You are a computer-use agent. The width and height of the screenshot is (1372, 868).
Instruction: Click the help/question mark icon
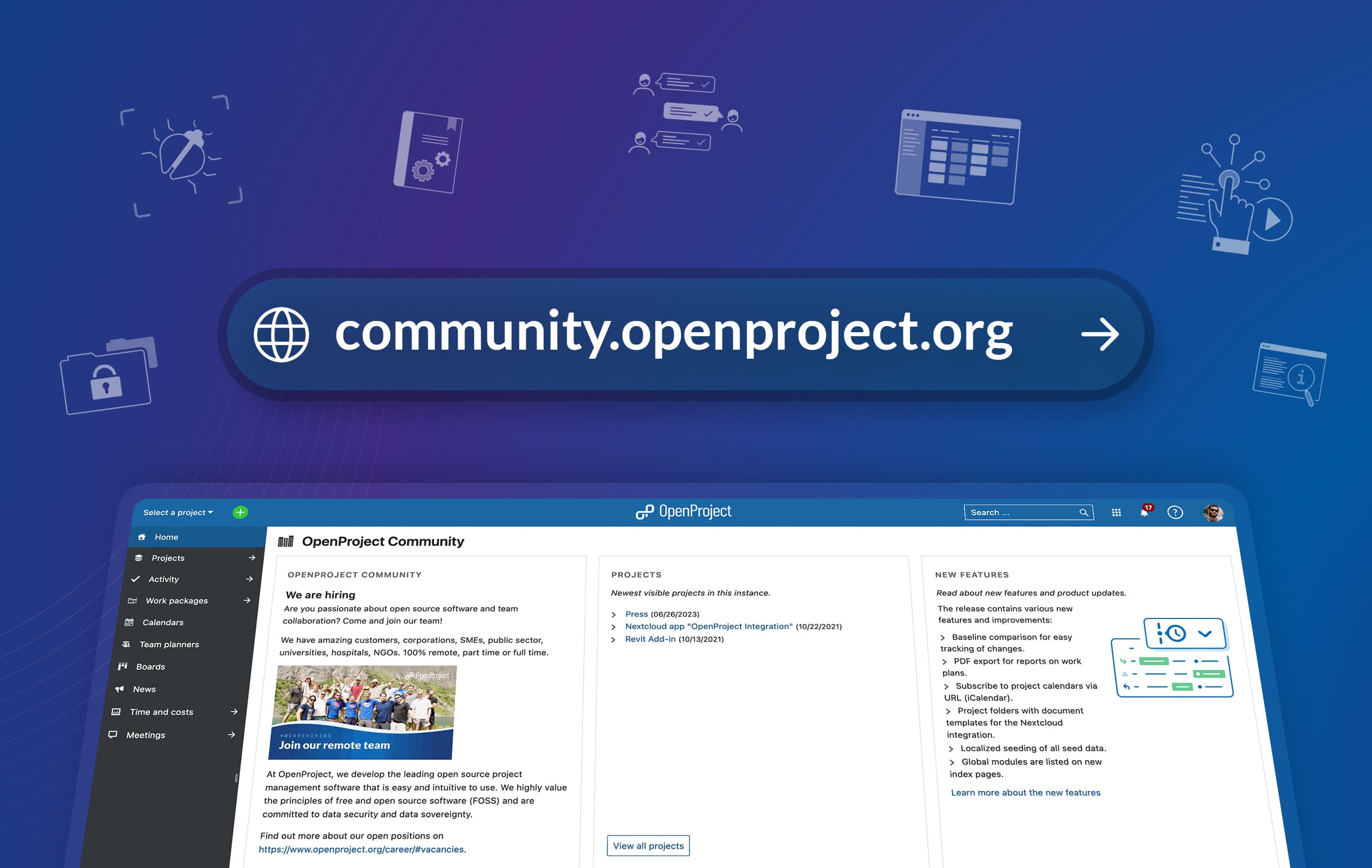point(1175,512)
